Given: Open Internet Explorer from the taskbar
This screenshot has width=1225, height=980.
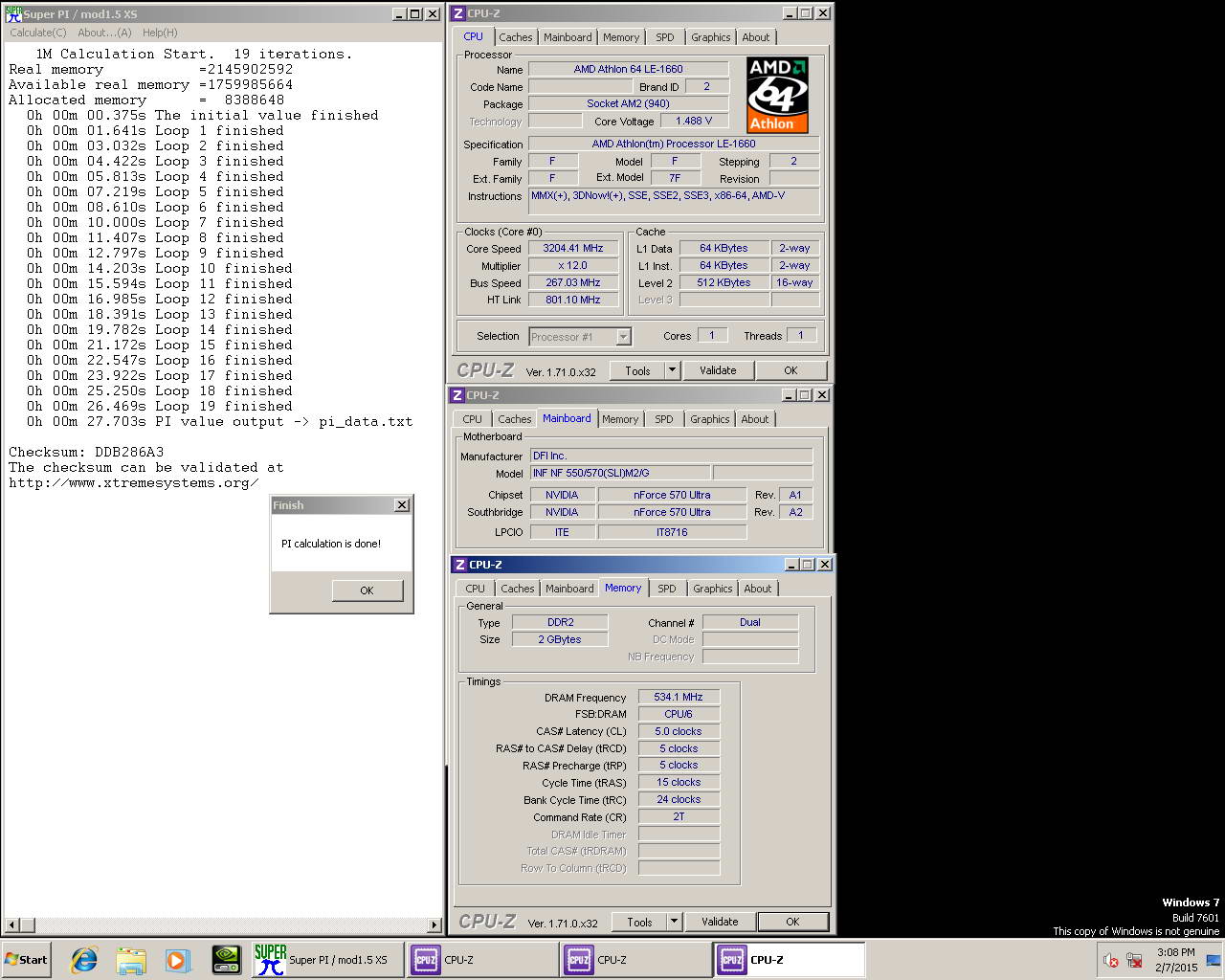Looking at the screenshot, I should point(84,960).
